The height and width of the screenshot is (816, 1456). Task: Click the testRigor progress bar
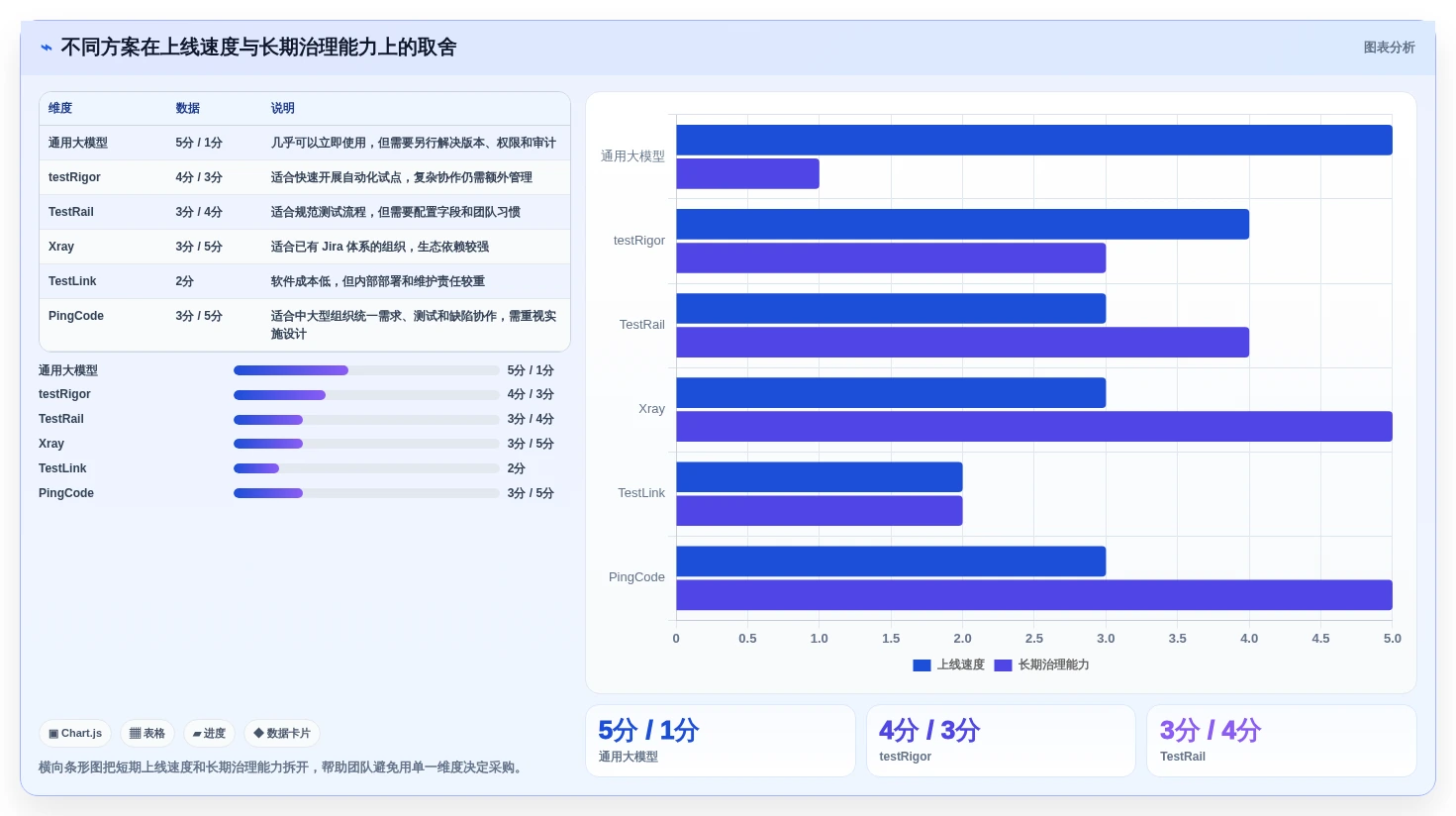coord(366,395)
